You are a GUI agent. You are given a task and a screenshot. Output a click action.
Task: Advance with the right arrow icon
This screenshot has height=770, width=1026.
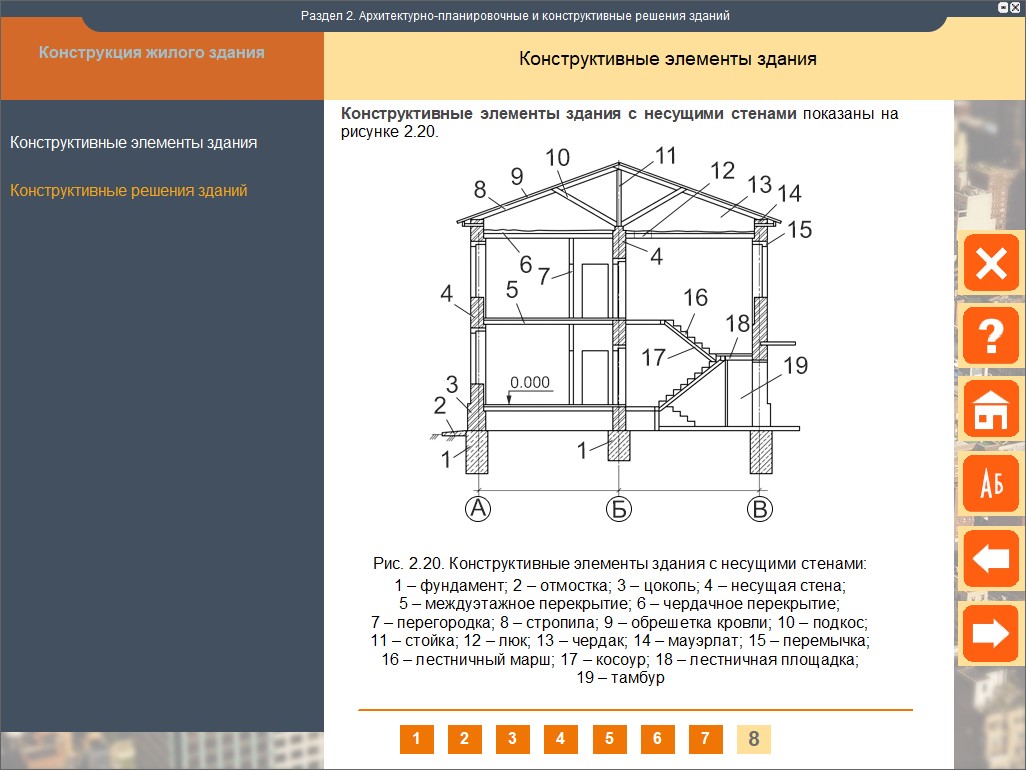tap(990, 632)
